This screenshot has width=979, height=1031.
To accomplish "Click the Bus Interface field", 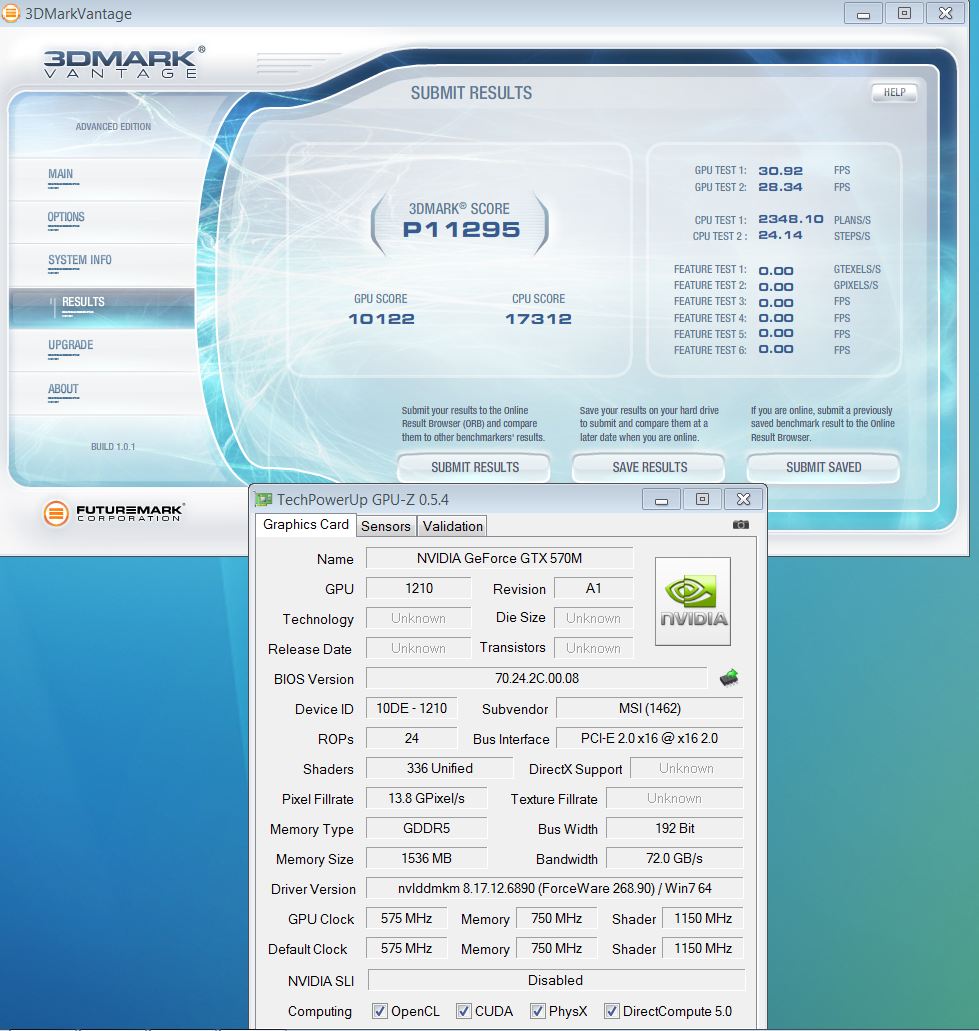I will pos(650,738).
